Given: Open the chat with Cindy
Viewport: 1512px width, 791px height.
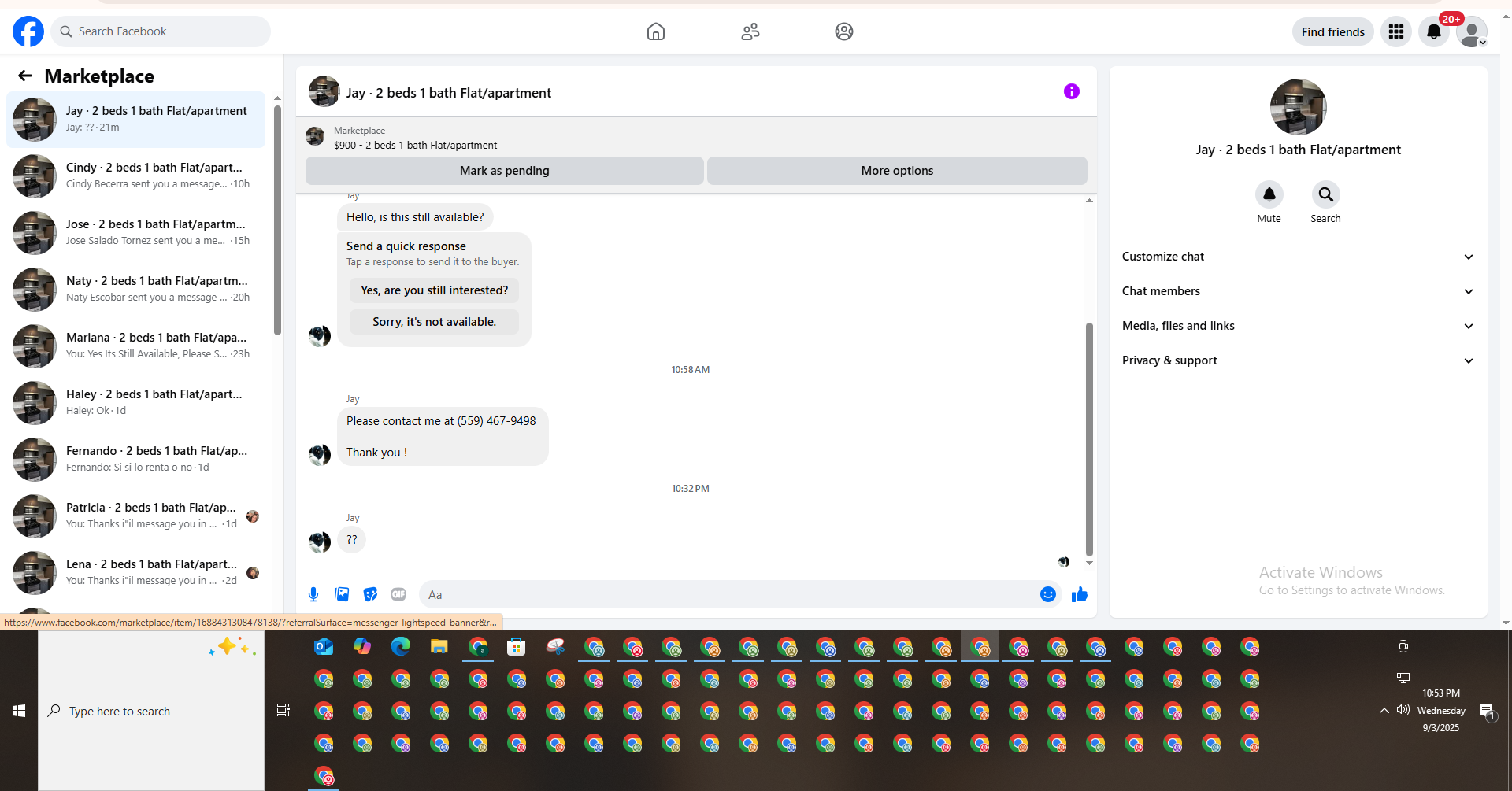Looking at the screenshot, I should pos(135,176).
